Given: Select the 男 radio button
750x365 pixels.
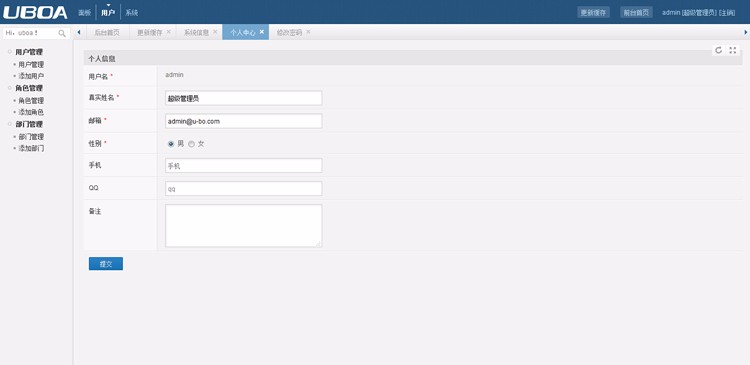Looking at the screenshot, I should pos(171,144).
